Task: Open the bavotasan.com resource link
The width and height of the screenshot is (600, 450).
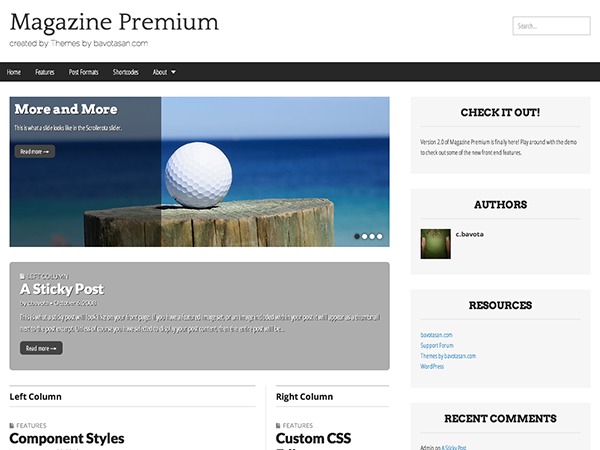Action: tap(436, 335)
